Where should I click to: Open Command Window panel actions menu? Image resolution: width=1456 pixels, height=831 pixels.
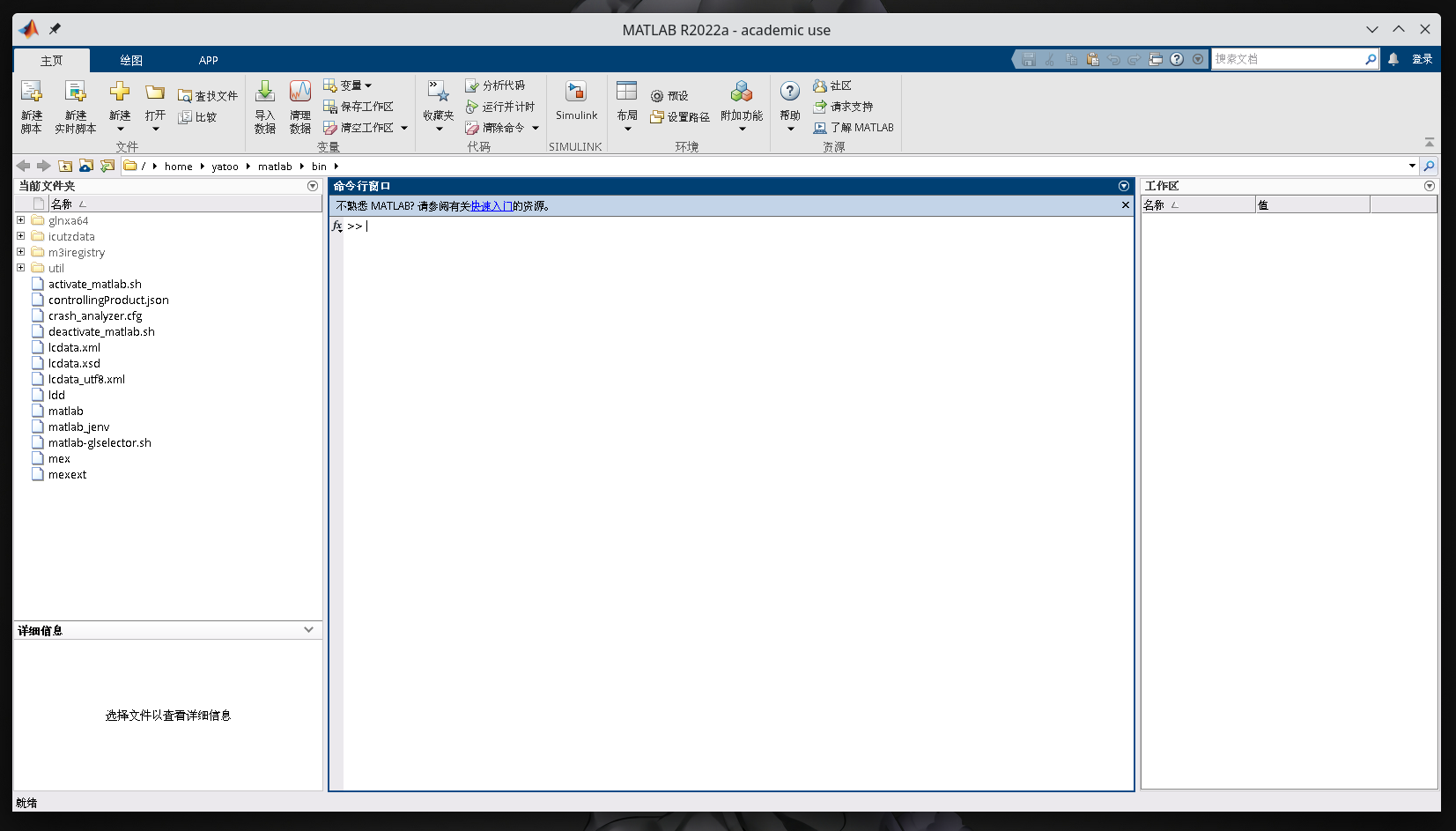pyautogui.click(x=1124, y=186)
